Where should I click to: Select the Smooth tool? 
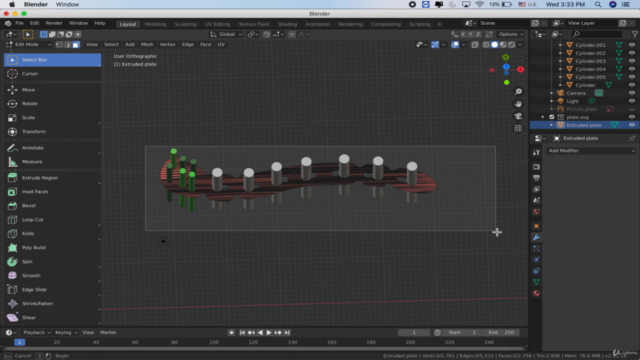[x=52, y=276]
